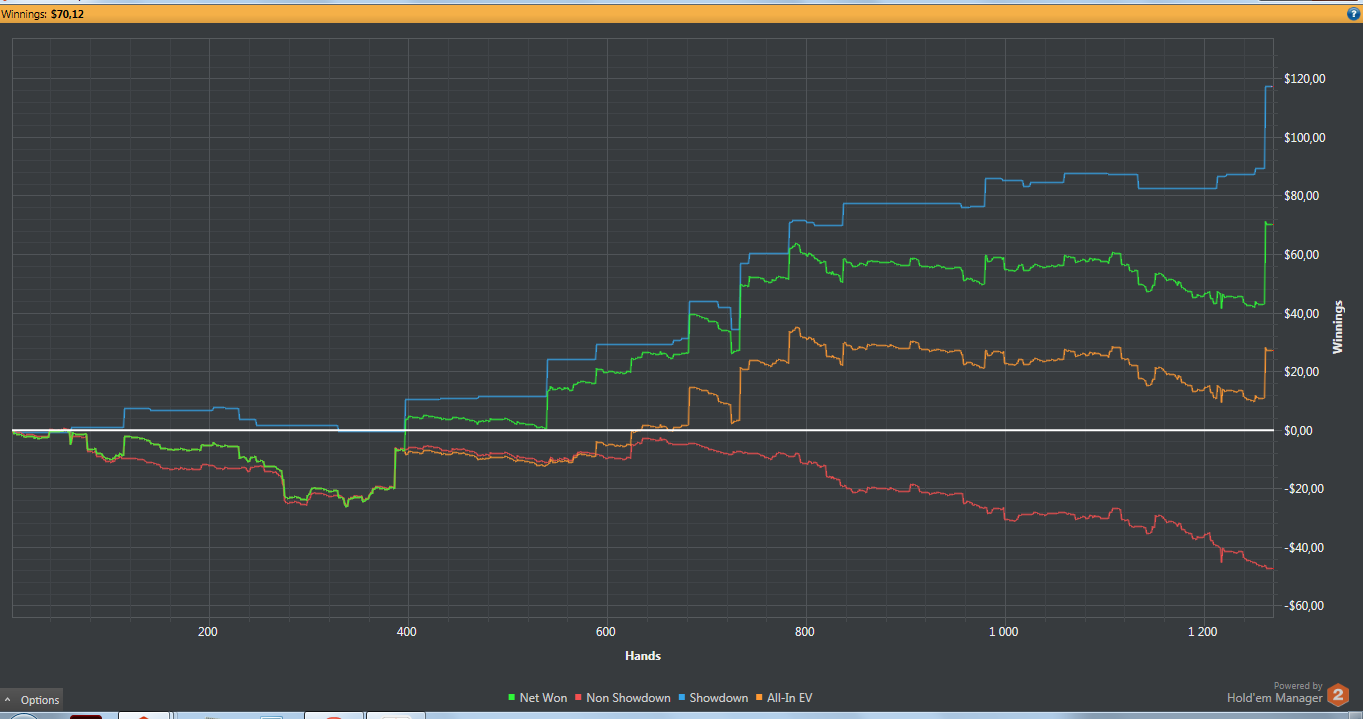Image resolution: width=1363 pixels, height=719 pixels.
Task: Toggle the Showdown series label
Action: 719,698
